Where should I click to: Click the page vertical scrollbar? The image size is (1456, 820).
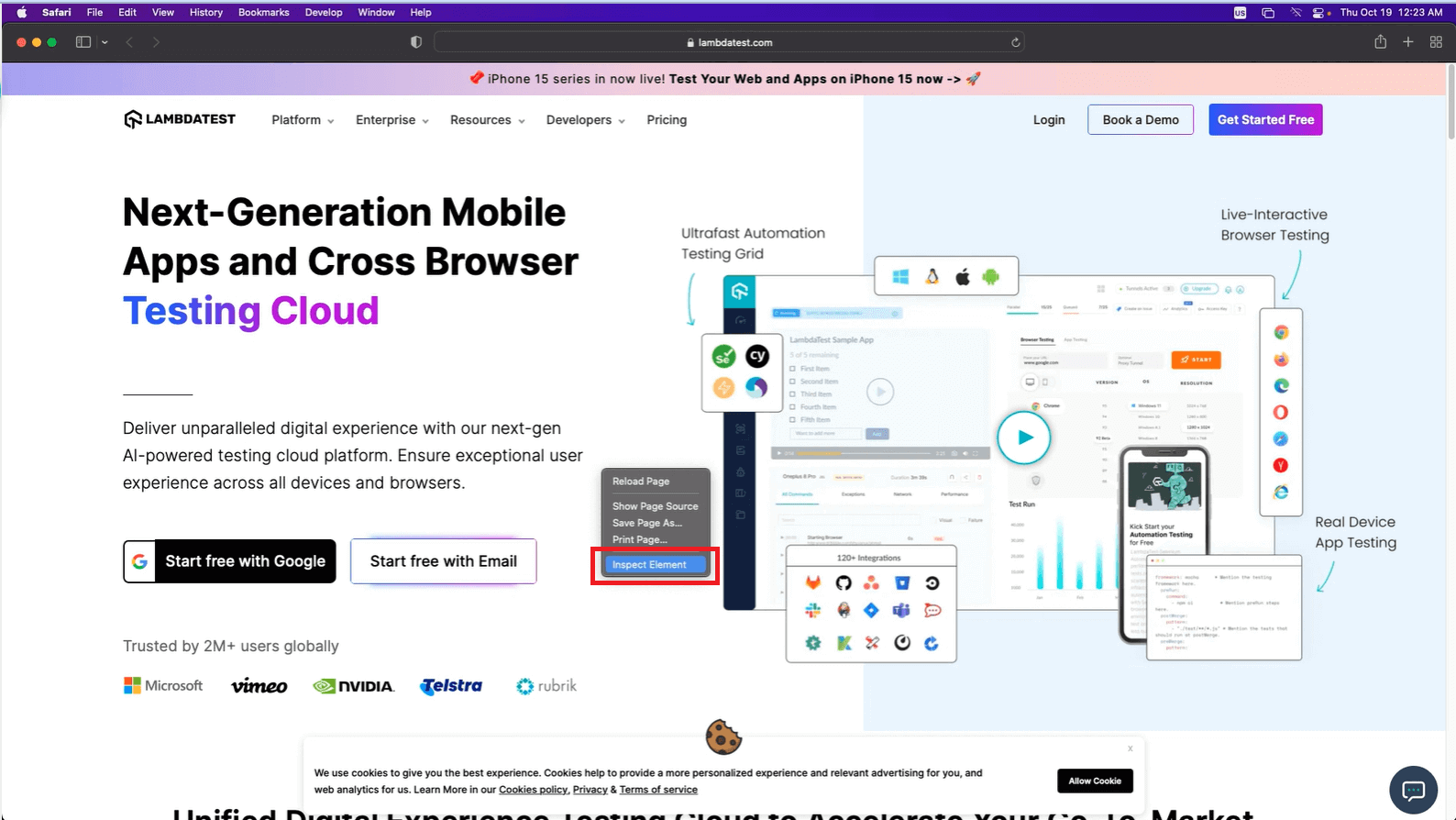(x=1450, y=101)
